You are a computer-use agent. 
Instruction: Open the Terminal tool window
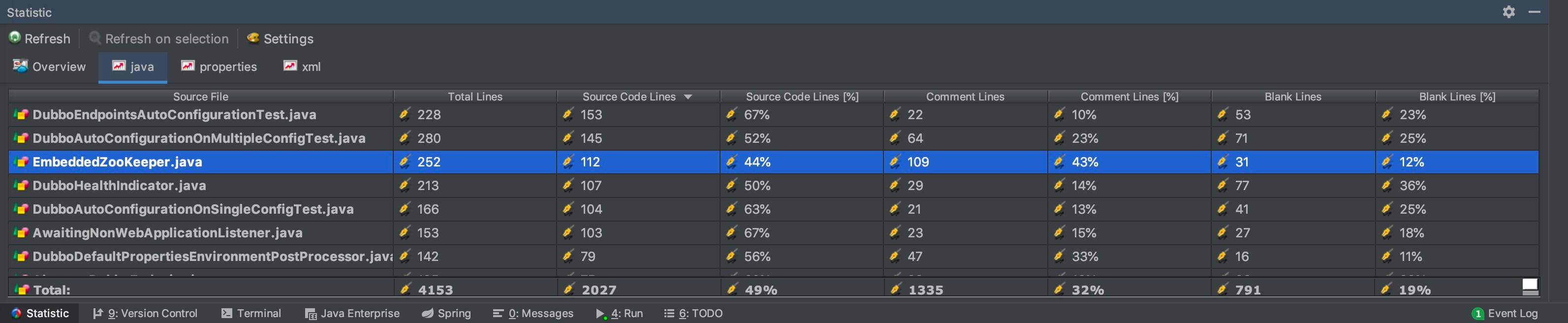click(x=251, y=313)
